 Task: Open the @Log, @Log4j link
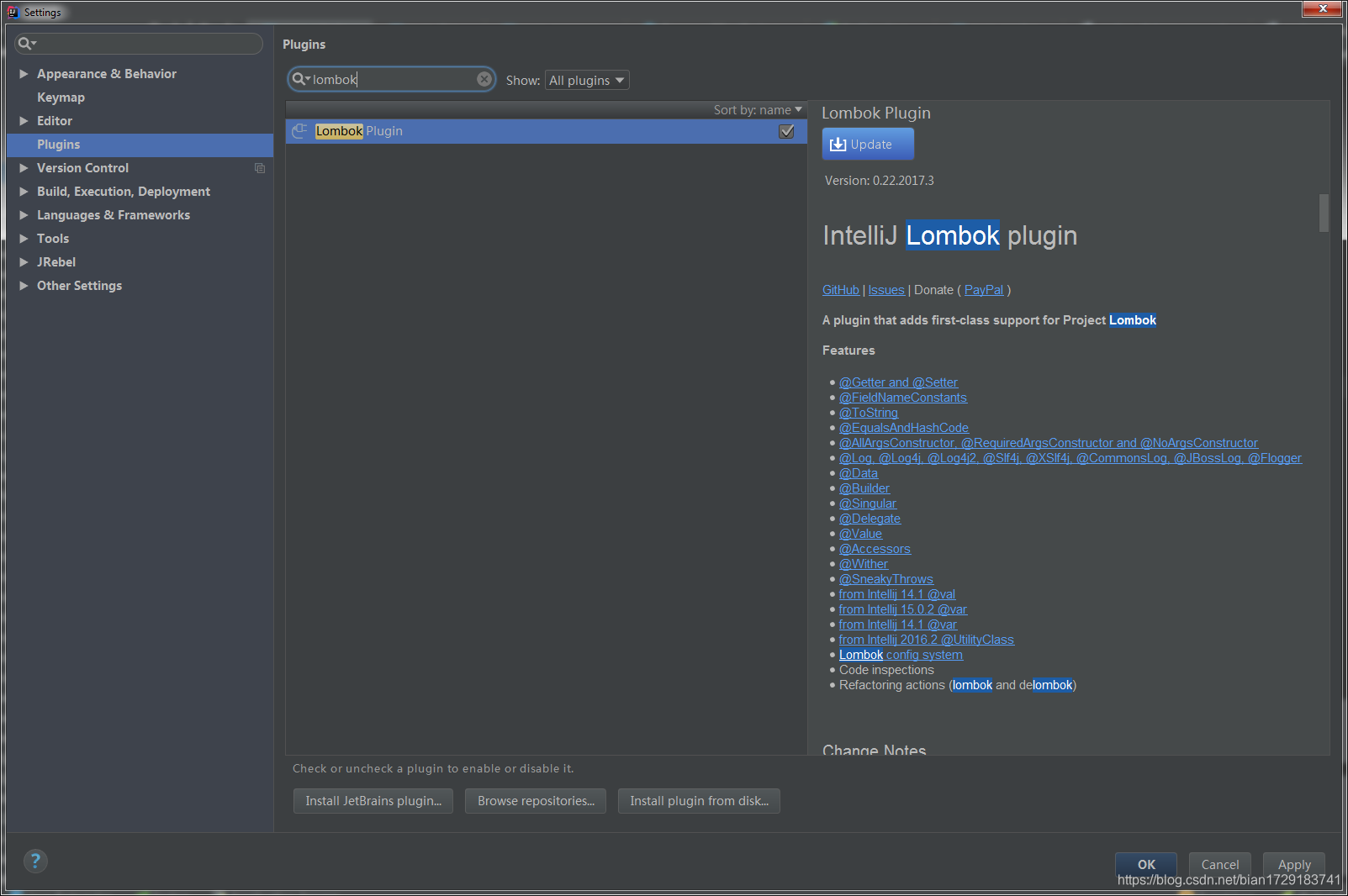(x=1070, y=458)
